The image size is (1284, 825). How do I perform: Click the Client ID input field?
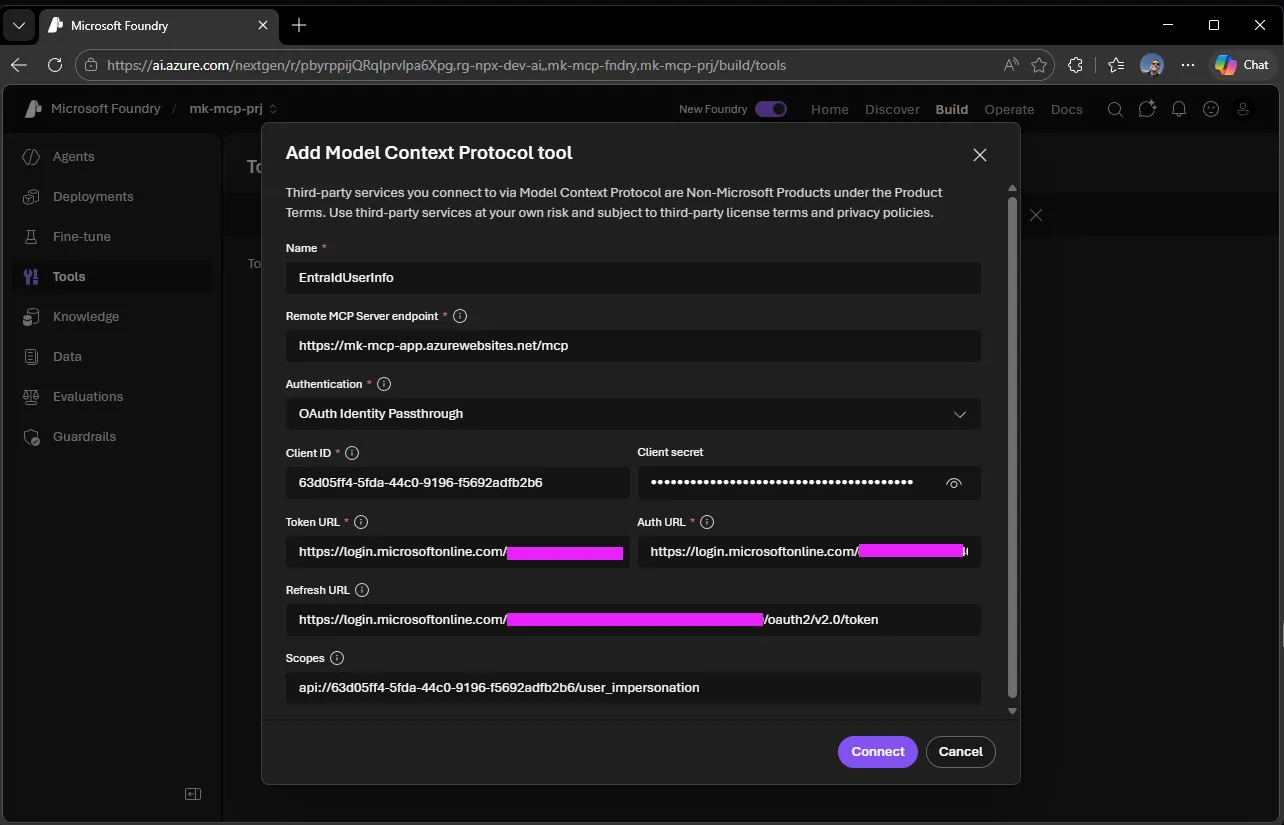[457, 482]
